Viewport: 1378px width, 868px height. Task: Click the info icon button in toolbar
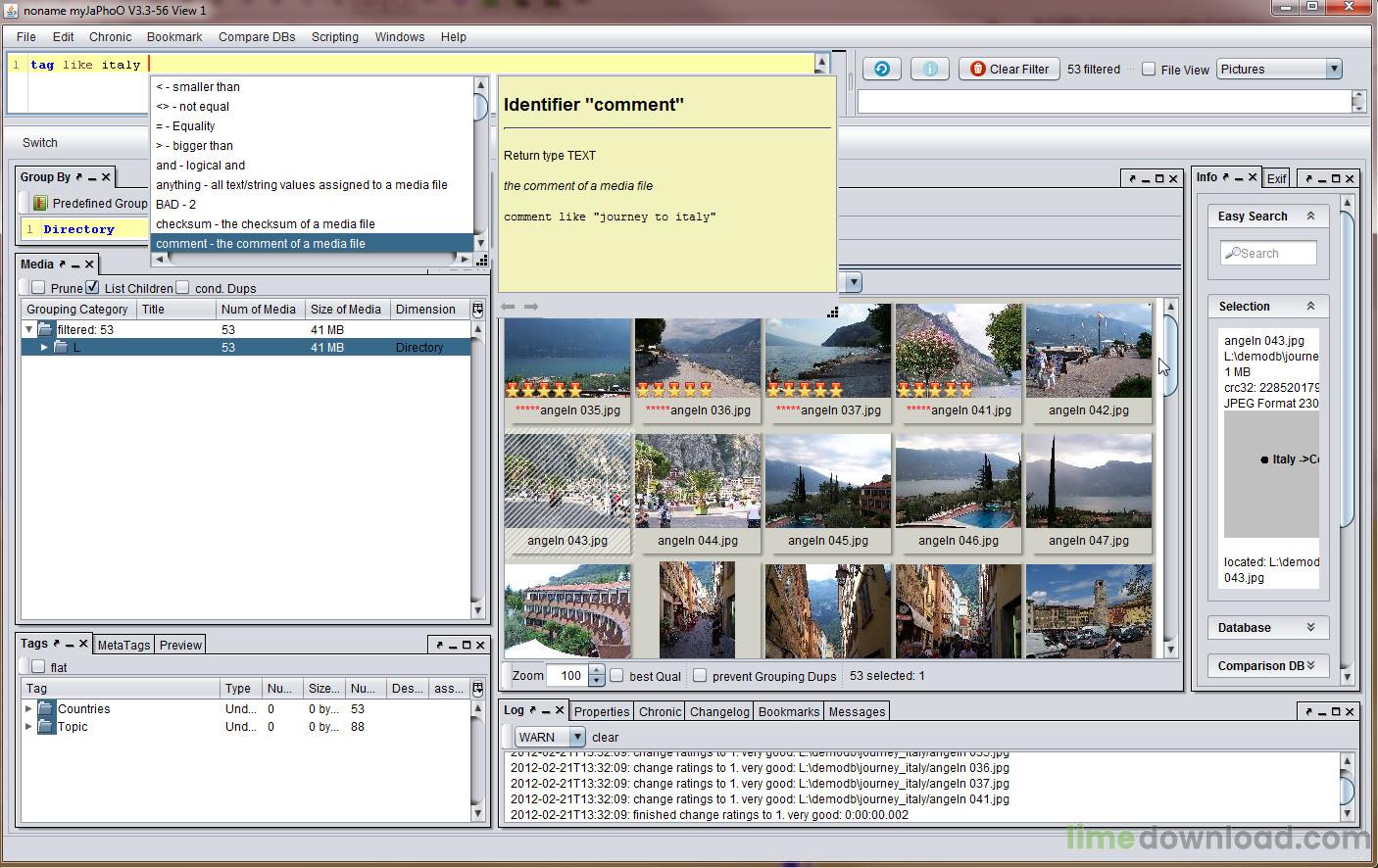click(x=930, y=69)
